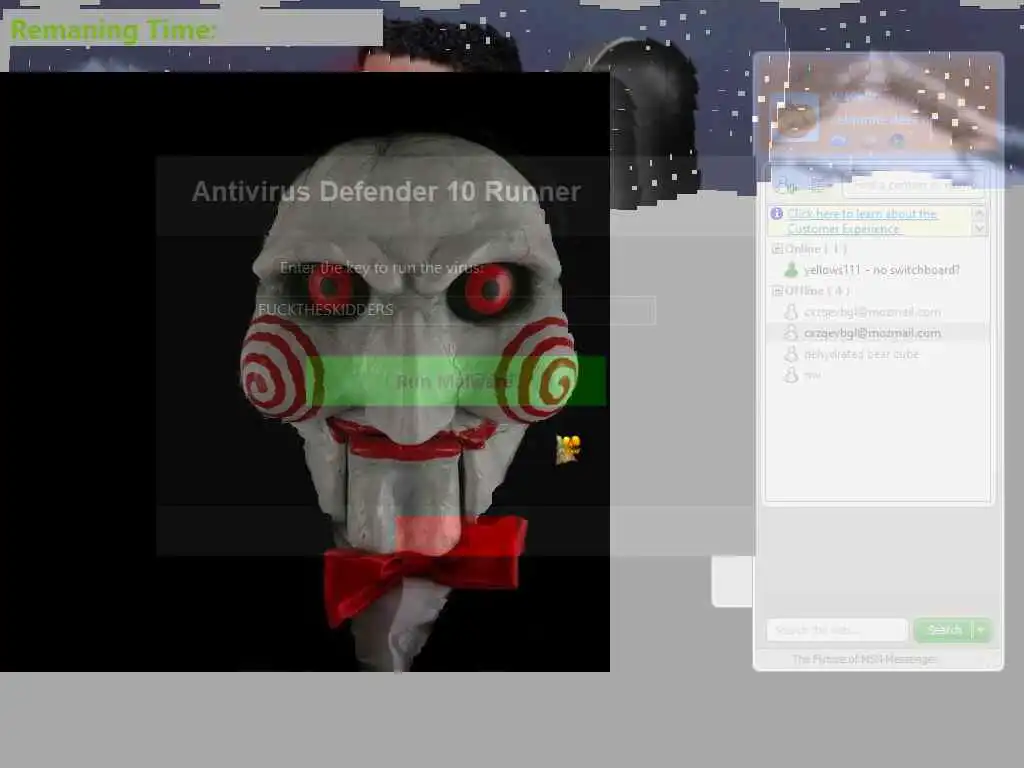The height and width of the screenshot is (768, 1024).
Task: Click the globe icon under display name
Action: tap(897, 140)
